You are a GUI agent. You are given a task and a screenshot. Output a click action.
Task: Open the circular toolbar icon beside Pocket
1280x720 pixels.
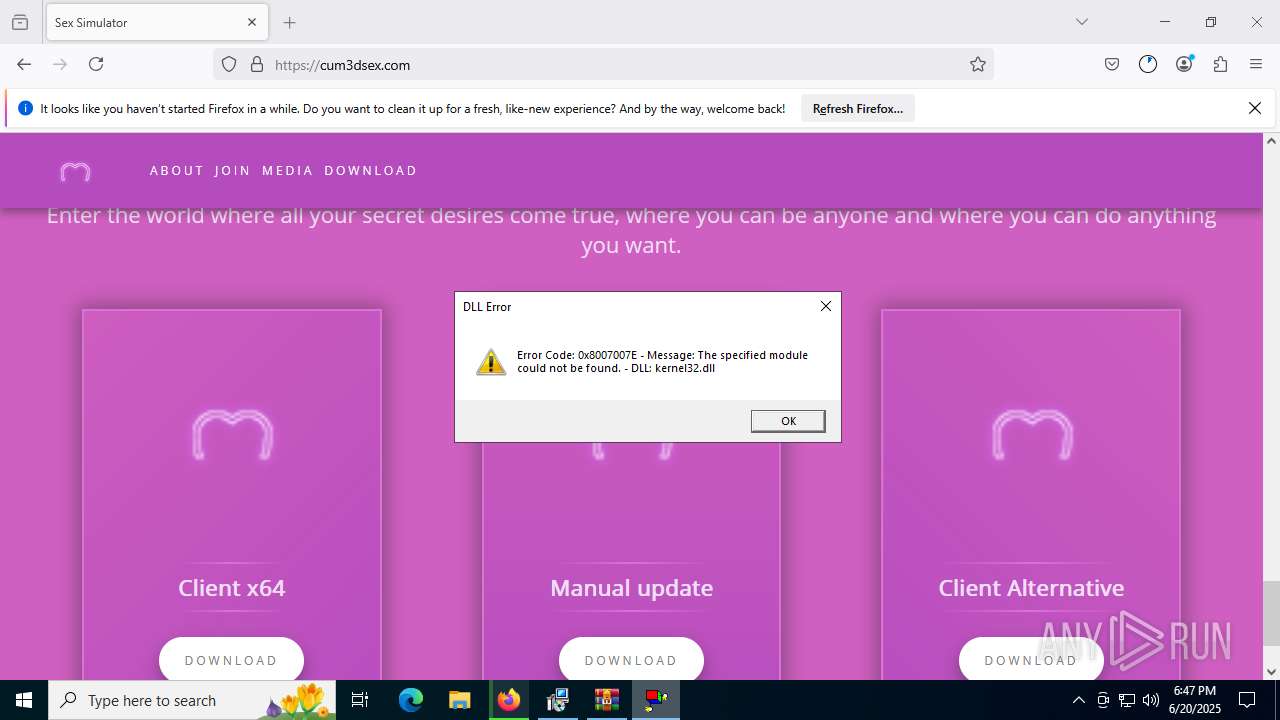tap(1148, 64)
